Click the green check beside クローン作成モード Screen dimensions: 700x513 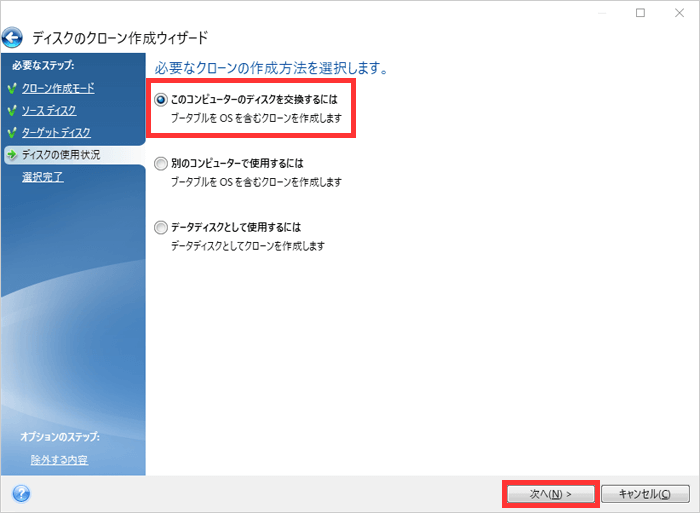(12, 88)
